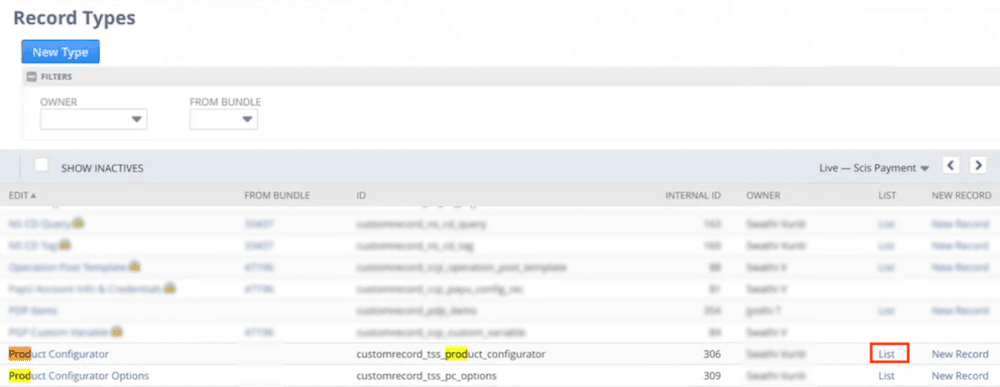Screen dimensions: 1000x387
Task: Click the bundle number link in NS CD Query row
Action: pos(260,224)
